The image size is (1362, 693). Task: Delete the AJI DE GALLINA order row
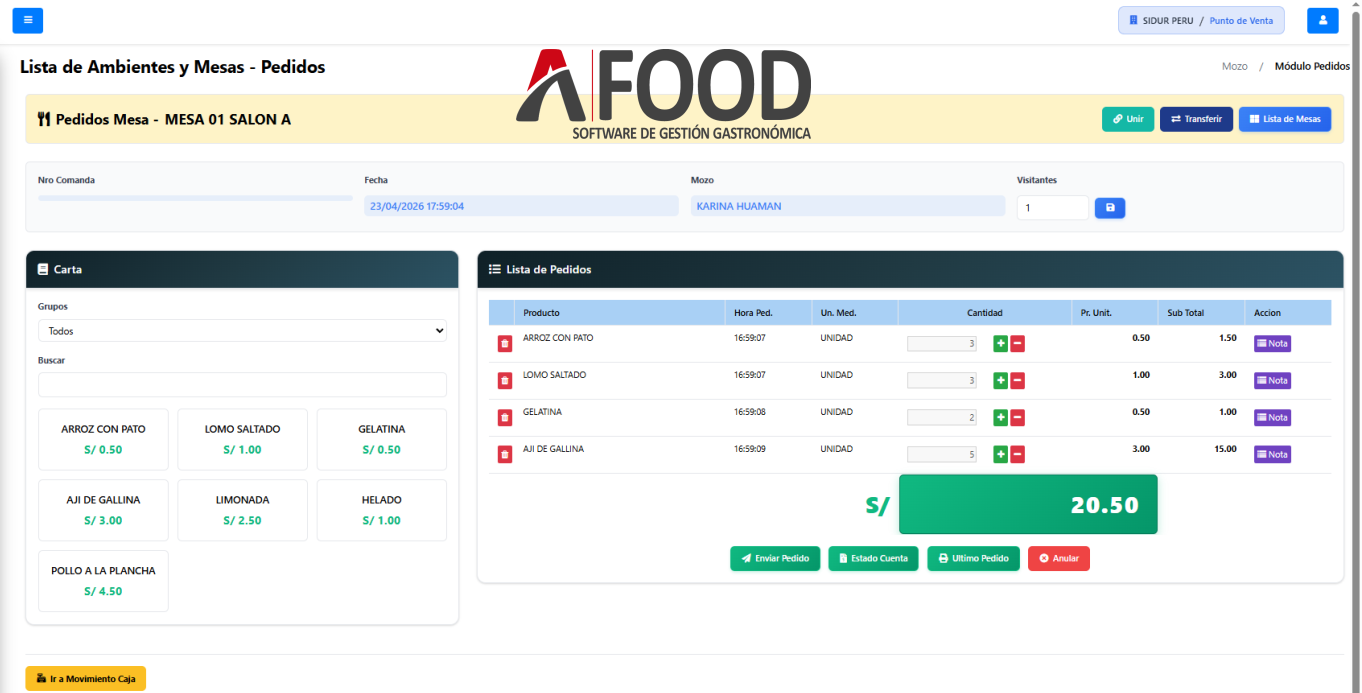tap(504, 455)
